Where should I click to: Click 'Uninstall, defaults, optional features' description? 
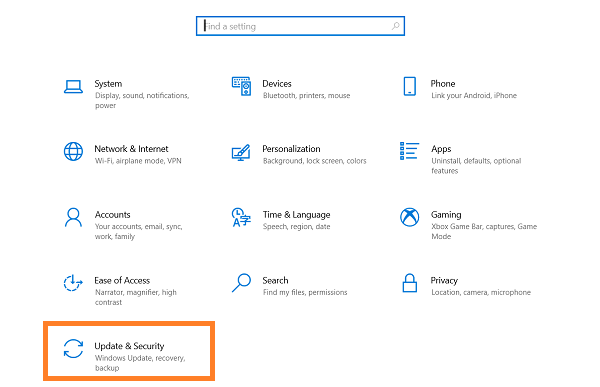coord(476,166)
